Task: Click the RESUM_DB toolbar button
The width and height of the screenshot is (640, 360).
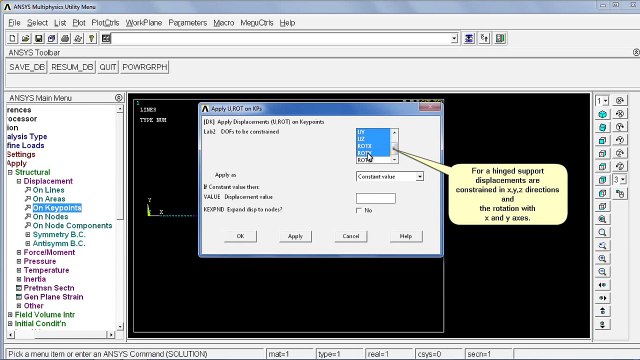Action: [x=72, y=67]
